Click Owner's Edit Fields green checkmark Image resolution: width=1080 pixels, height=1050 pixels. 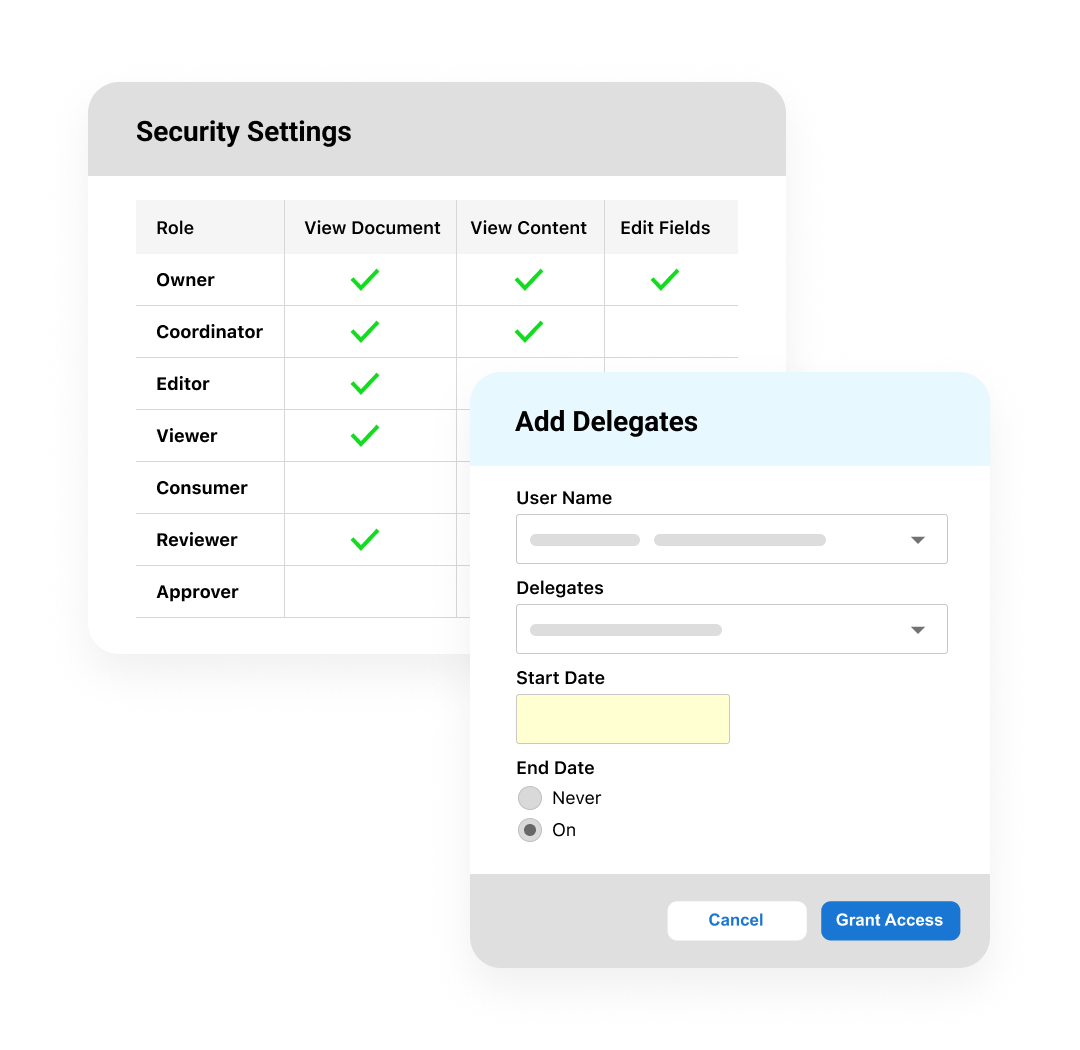[665, 280]
